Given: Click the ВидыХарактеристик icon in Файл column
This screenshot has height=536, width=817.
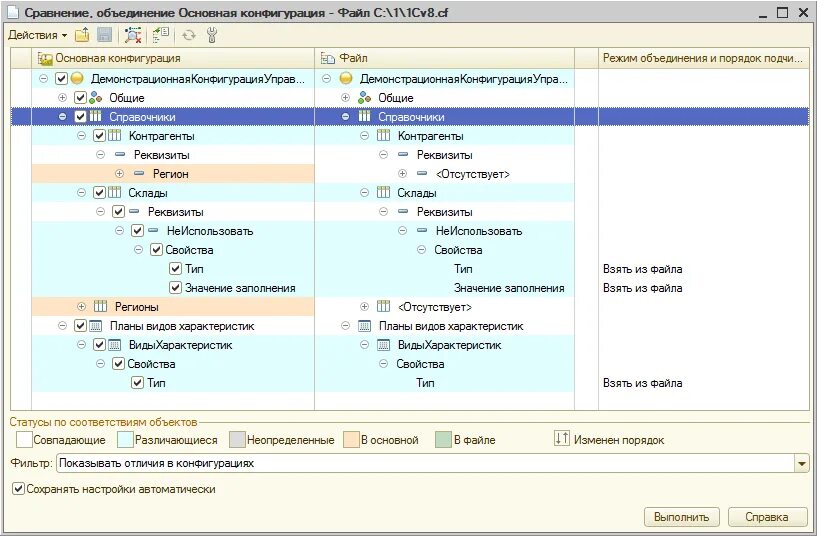Looking at the screenshot, I should [383, 345].
